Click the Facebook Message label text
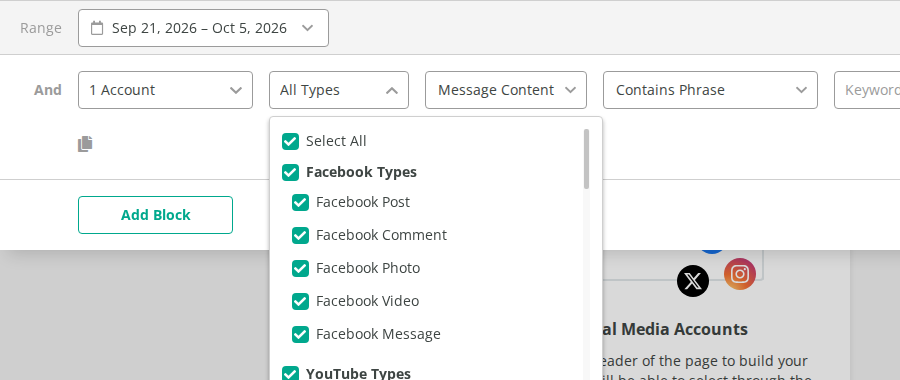This screenshot has width=900, height=380. pos(378,334)
